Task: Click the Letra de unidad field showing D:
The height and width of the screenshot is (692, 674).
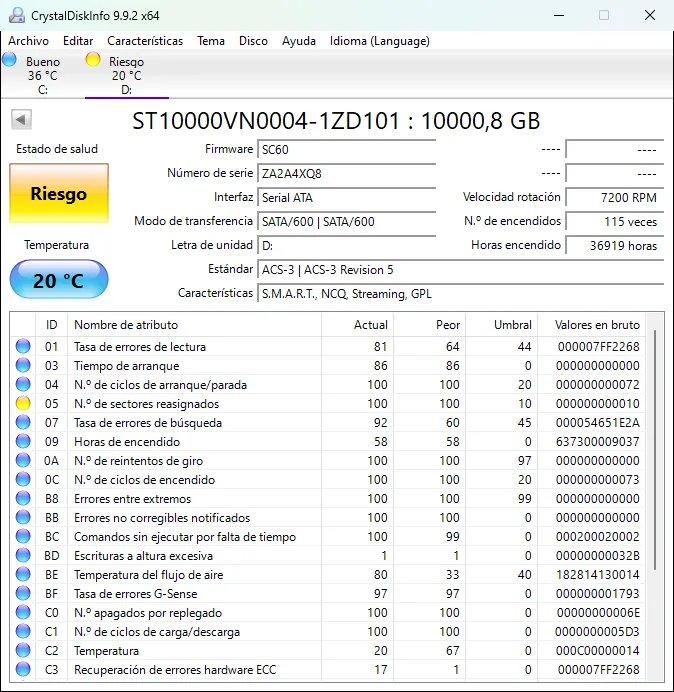Action: [346, 245]
